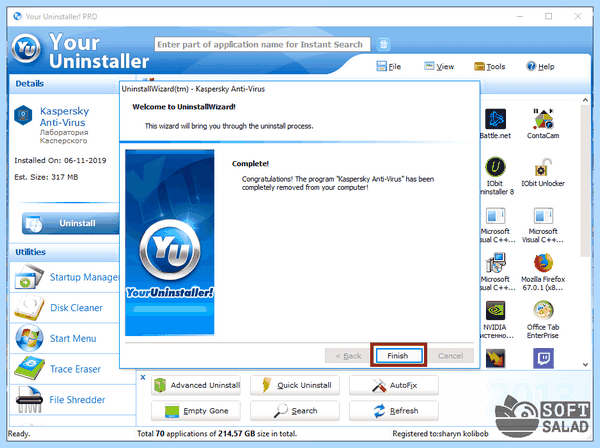The width and height of the screenshot is (600, 448).
Task: Open Startup Manager utility
Action: coord(64,277)
